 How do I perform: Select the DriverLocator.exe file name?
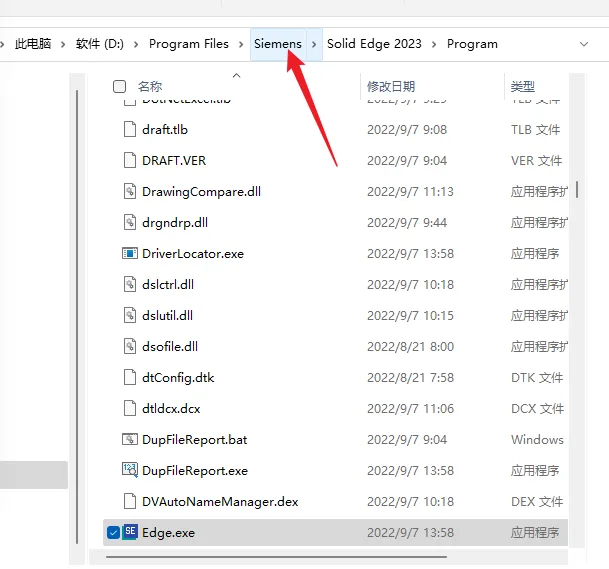point(193,254)
